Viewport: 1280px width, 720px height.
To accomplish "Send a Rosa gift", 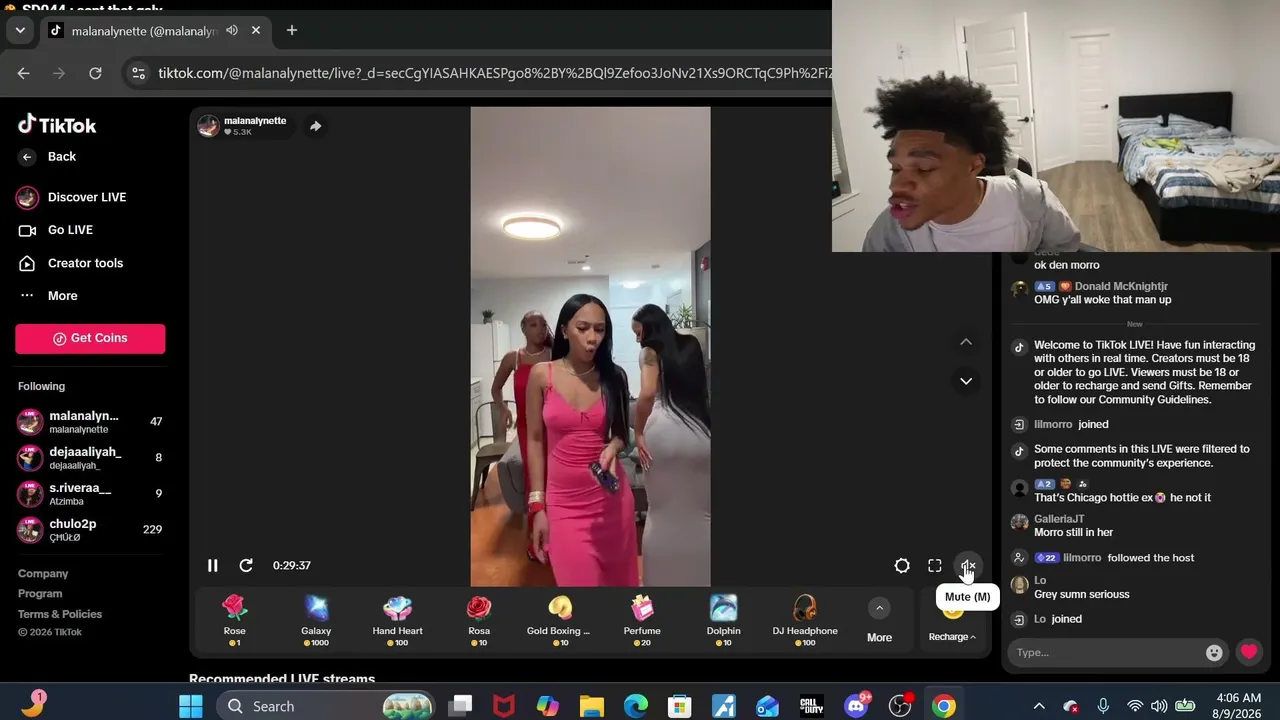I will (479, 620).
